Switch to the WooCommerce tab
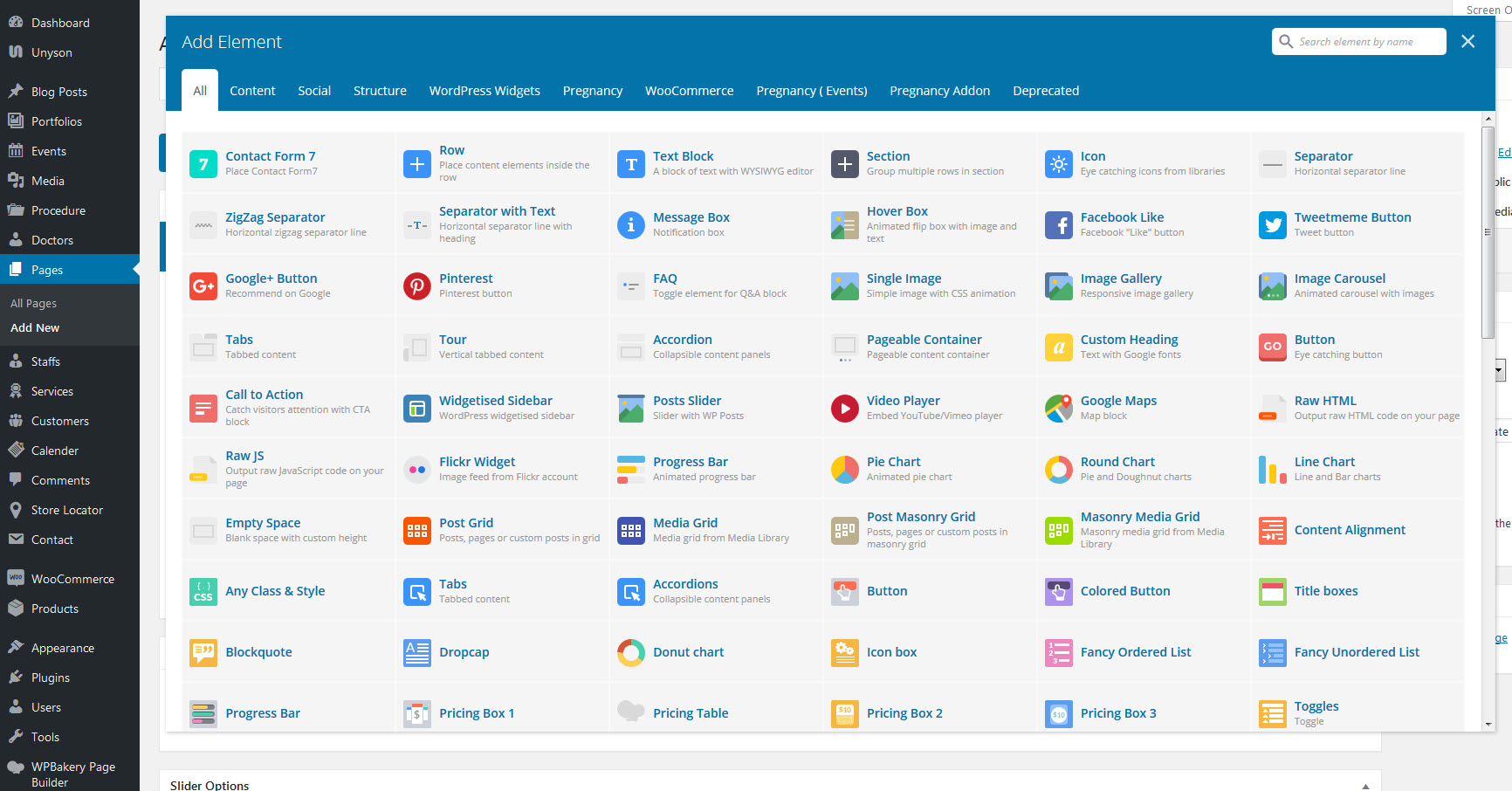 689,91
